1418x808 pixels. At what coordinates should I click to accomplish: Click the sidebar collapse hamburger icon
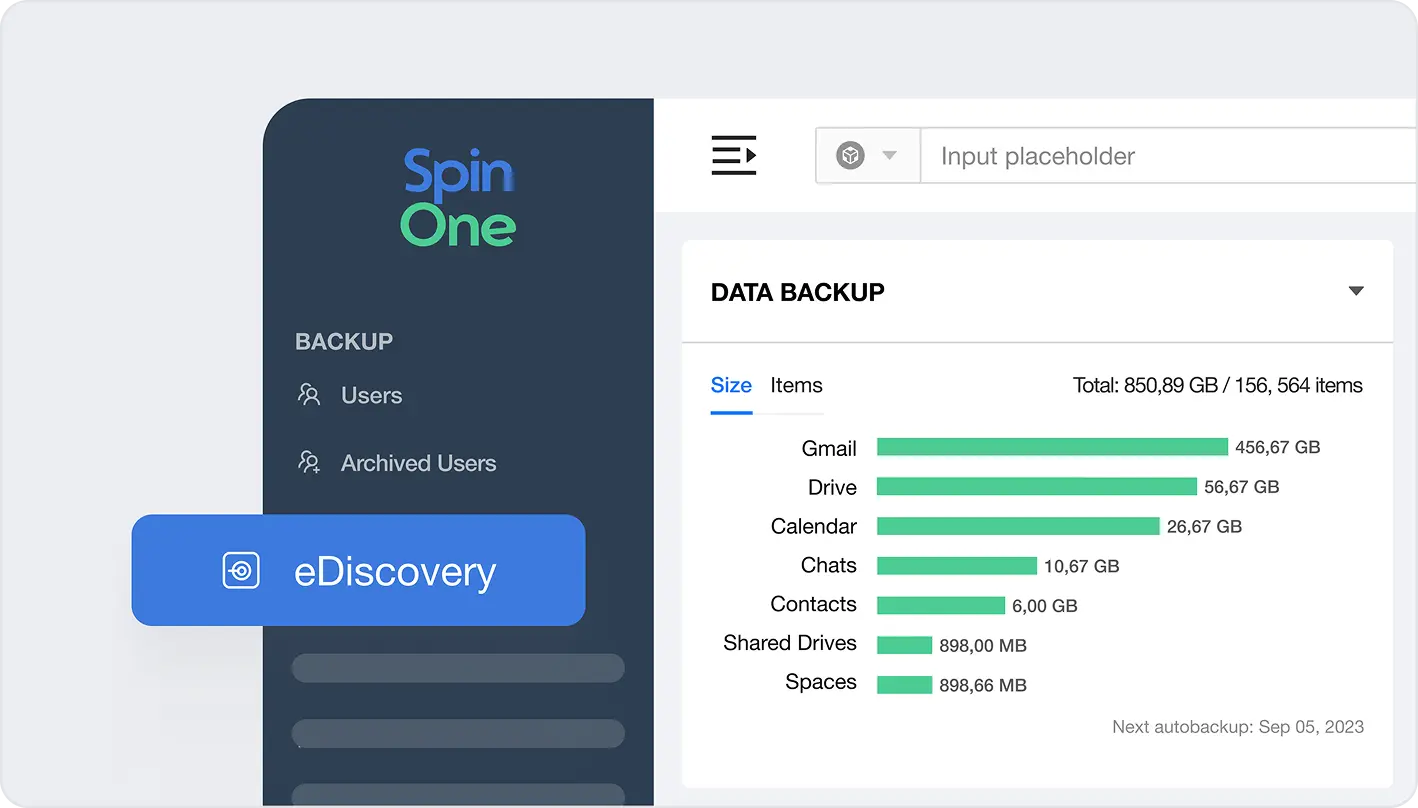pos(733,155)
